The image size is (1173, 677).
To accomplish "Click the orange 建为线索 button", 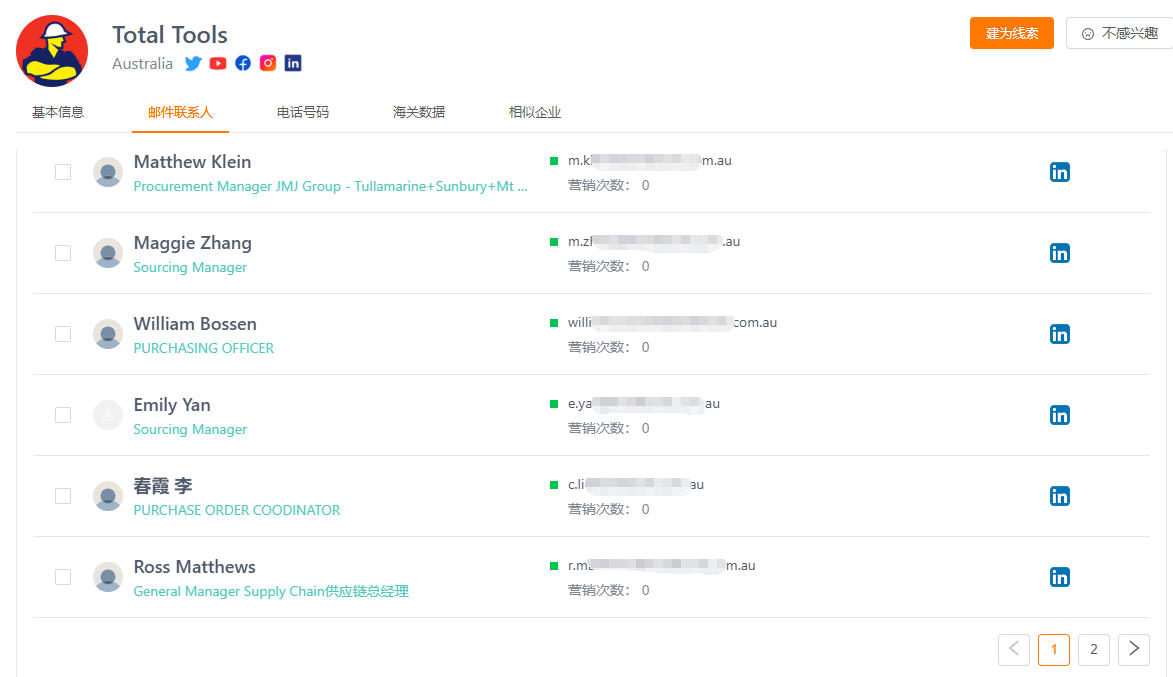I will pyautogui.click(x=1011, y=33).
